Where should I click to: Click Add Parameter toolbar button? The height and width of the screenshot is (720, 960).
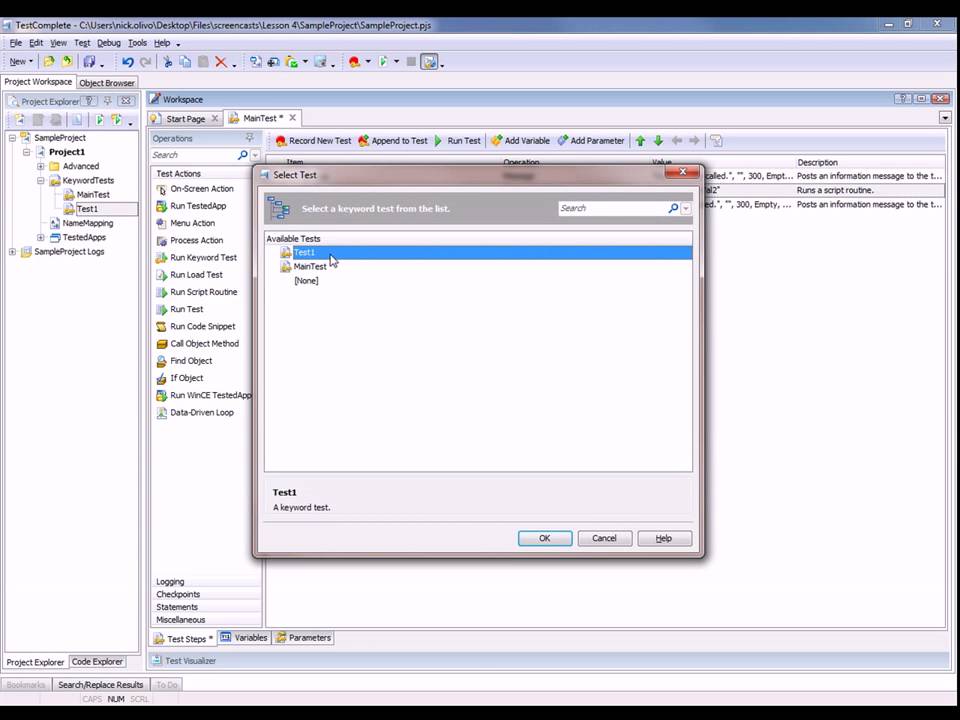tap(590, 141)
